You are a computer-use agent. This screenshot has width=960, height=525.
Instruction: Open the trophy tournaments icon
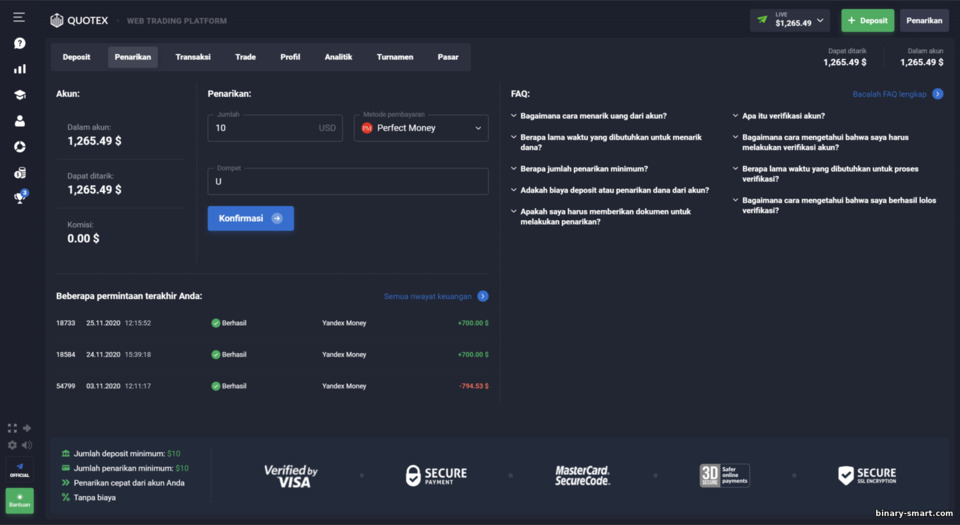click(20, 197)
